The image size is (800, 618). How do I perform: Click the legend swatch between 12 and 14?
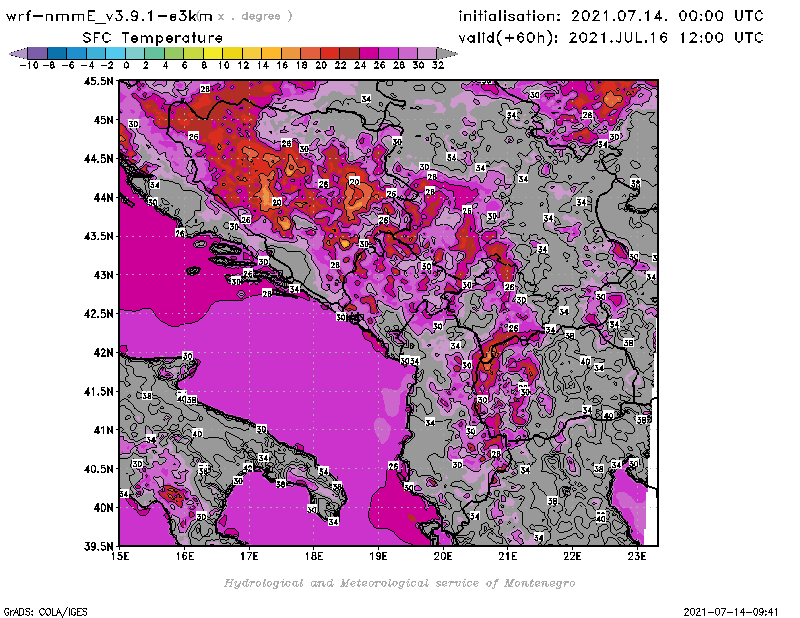click(252, 53)
